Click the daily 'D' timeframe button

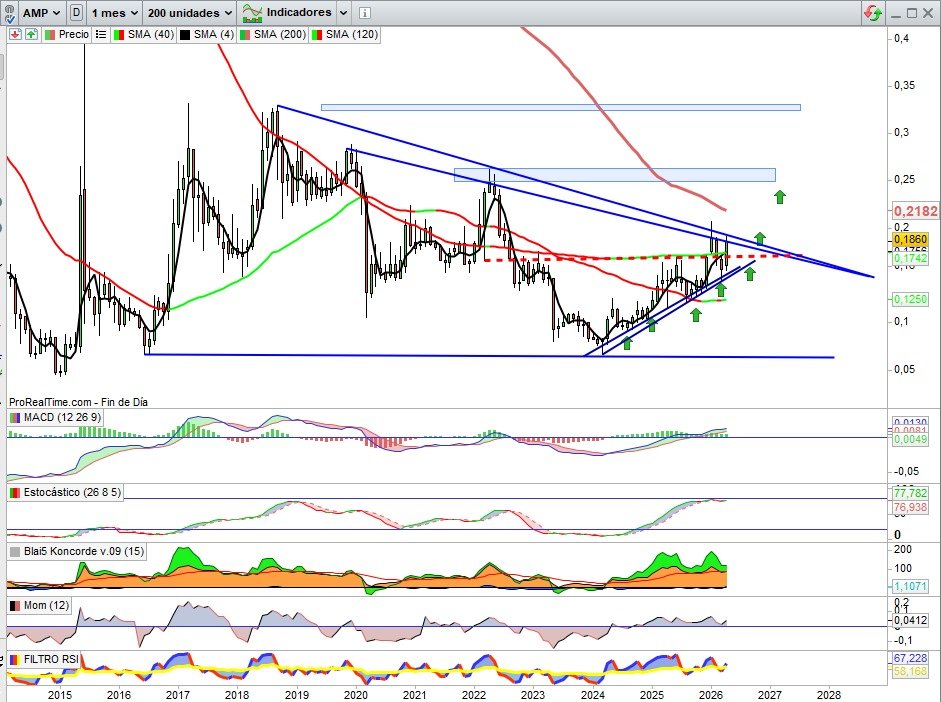coord(76,13)
